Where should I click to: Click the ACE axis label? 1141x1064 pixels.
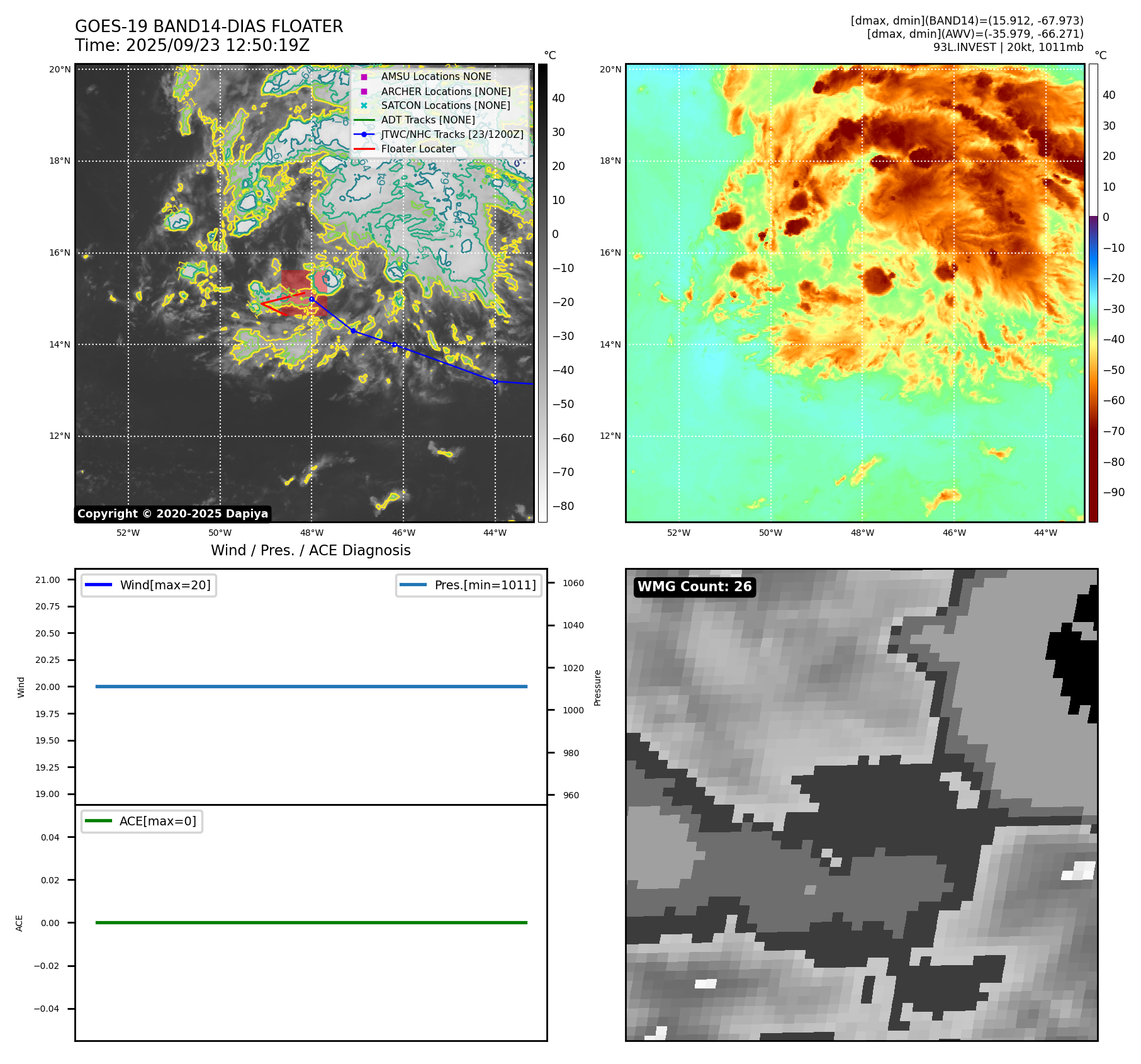pyautogui.click(x=20, y=923)
